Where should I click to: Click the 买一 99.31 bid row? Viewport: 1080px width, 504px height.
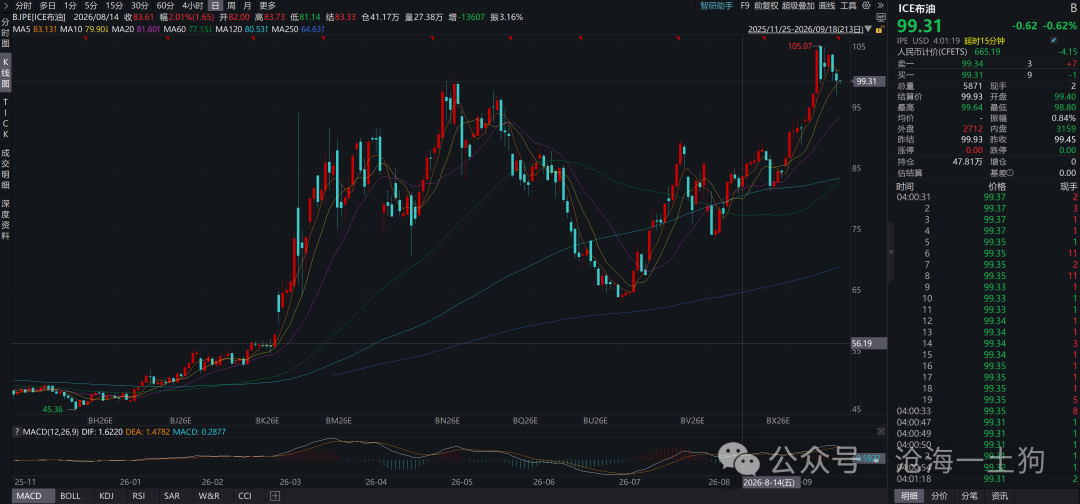[986, 74]
